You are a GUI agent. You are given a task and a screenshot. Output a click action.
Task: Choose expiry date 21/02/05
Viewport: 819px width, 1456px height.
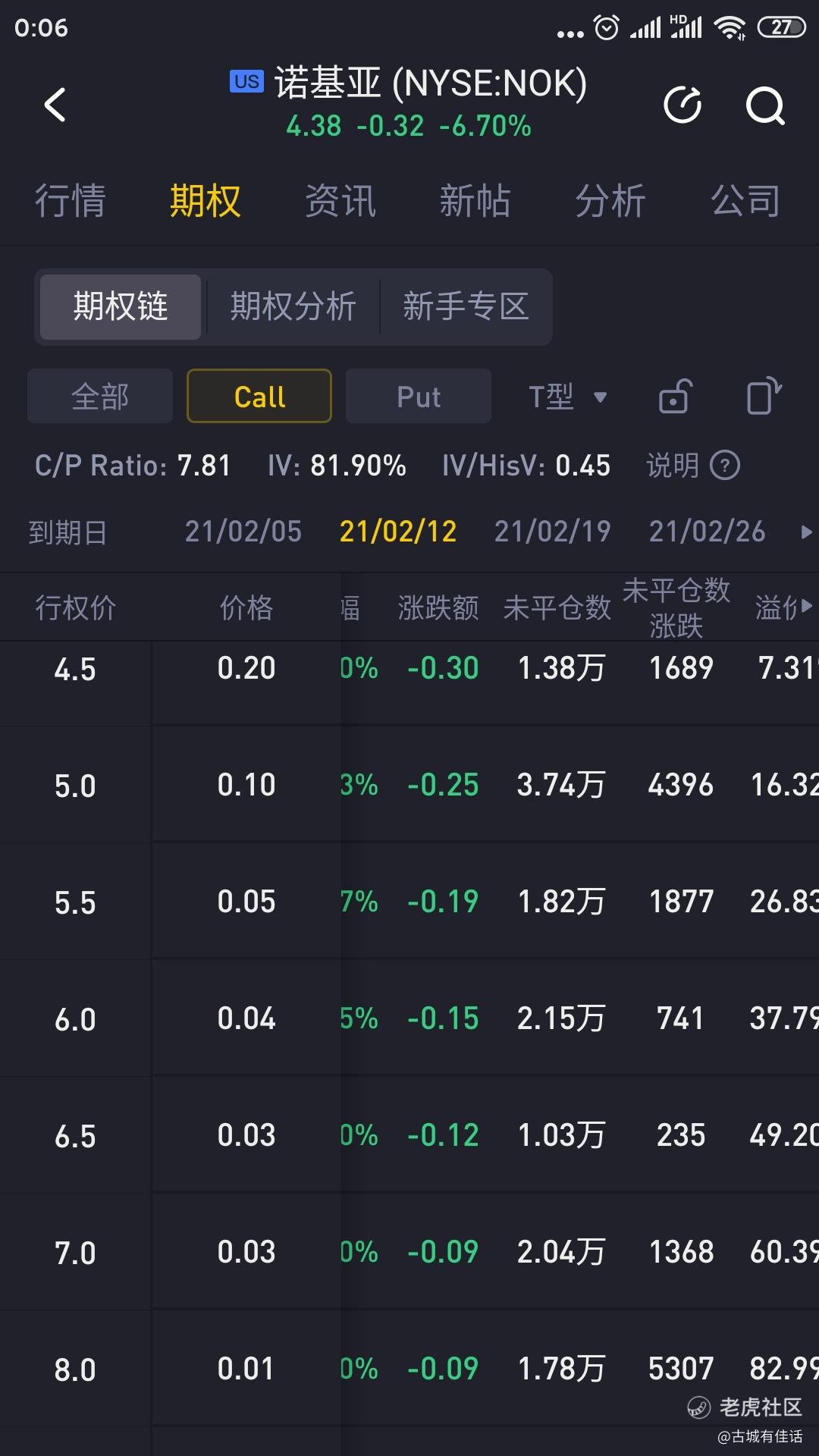[243, 532]
